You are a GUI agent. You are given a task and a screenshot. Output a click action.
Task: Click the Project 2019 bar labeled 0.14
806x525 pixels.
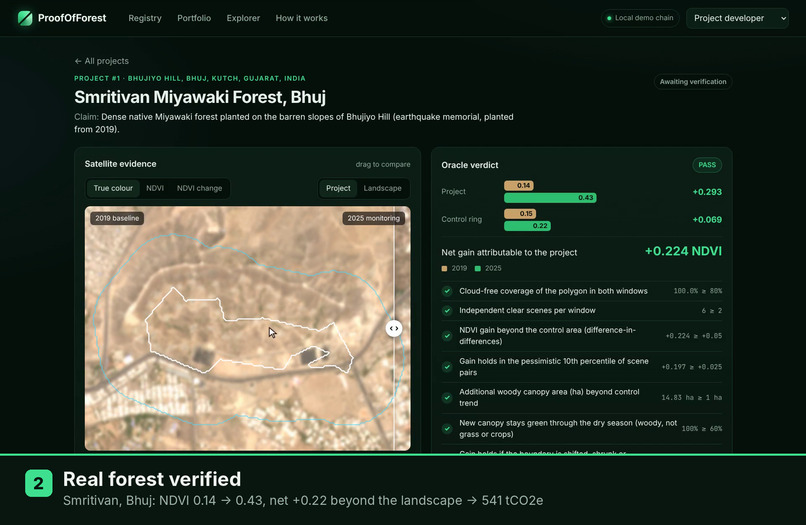(x=519, y=185)
